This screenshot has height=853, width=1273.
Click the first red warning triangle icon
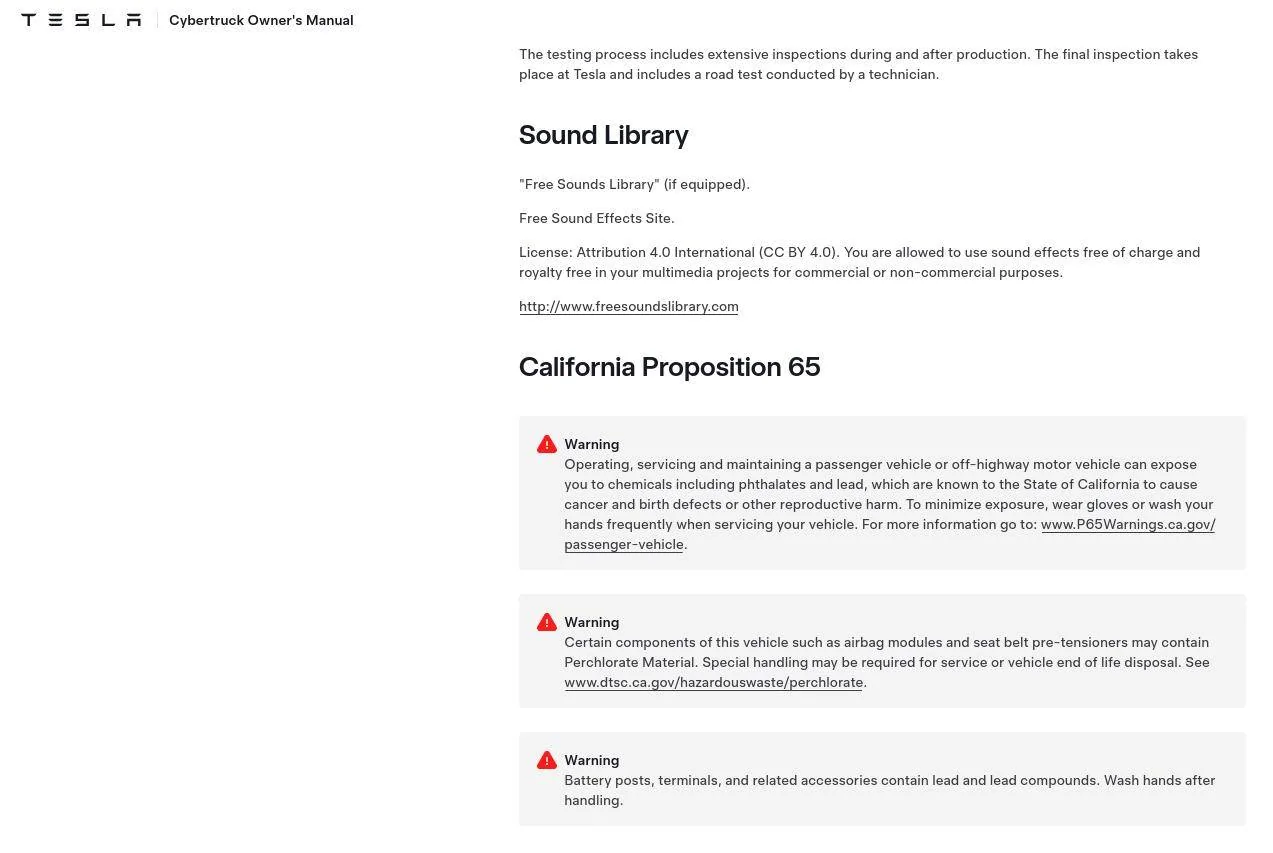(x=547, y=445)
